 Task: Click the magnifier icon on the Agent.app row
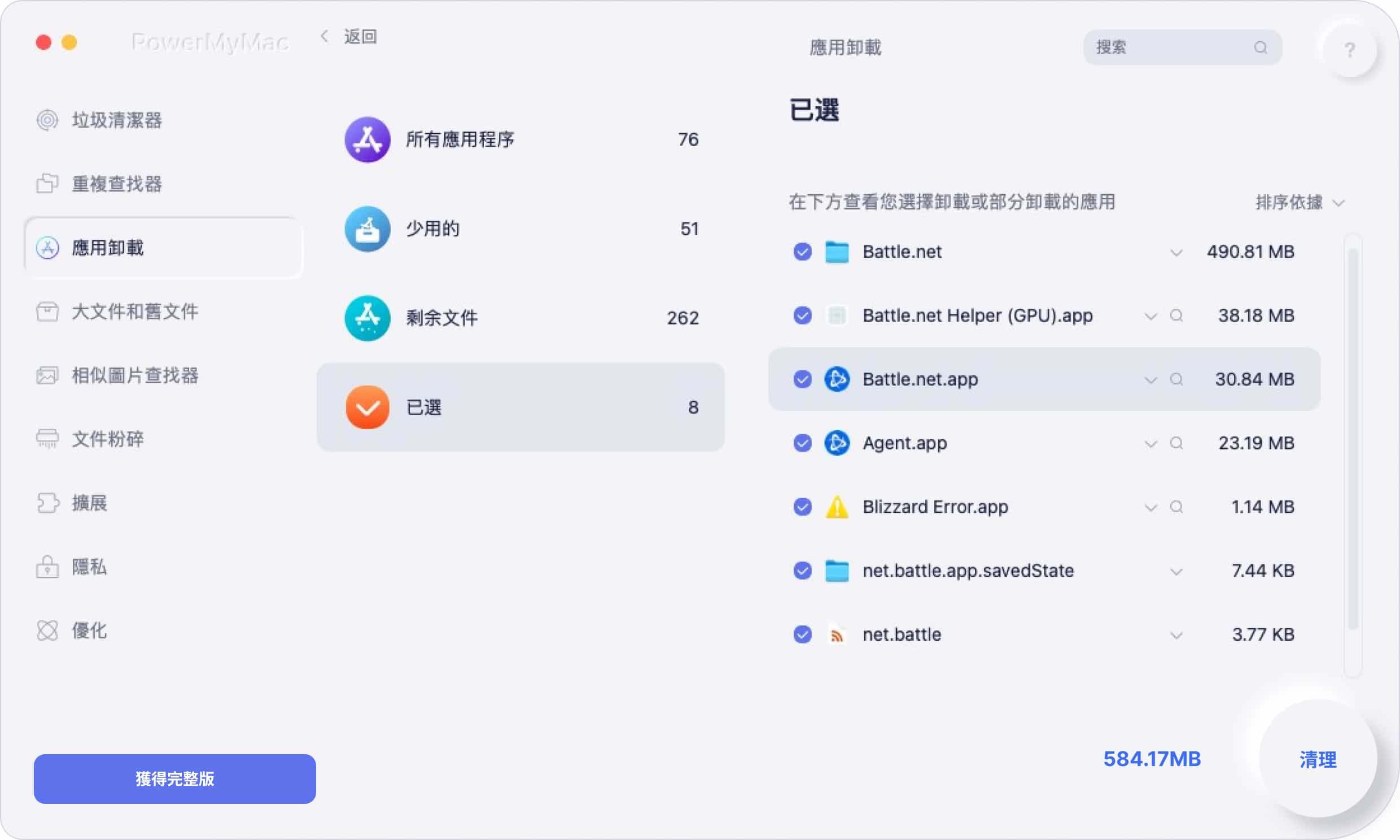coord(1176,443)
